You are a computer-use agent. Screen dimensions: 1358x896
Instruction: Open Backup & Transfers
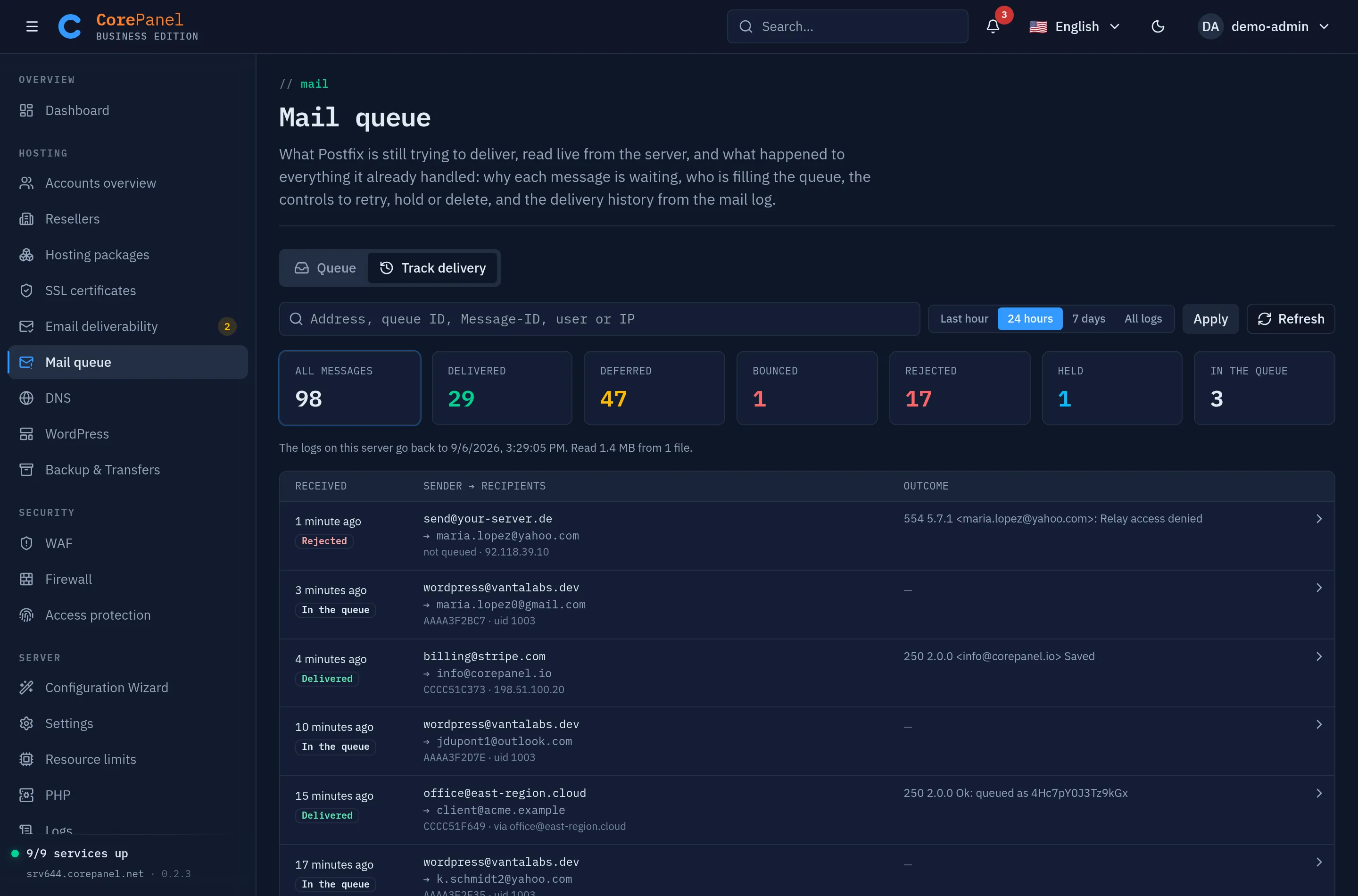click(128, 470)
